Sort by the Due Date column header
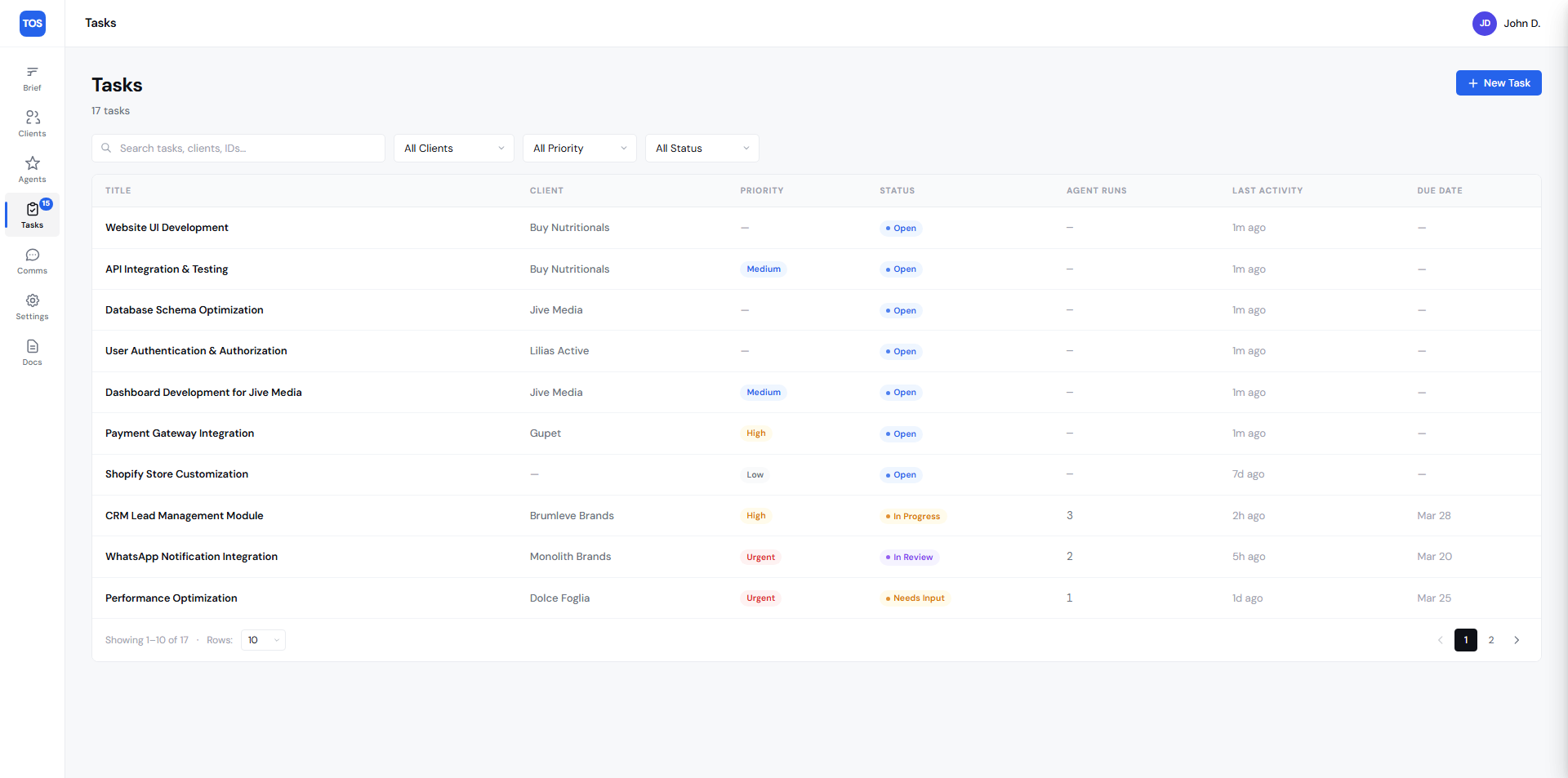The image size is (1568, 778). click(x=1440, y=190)
